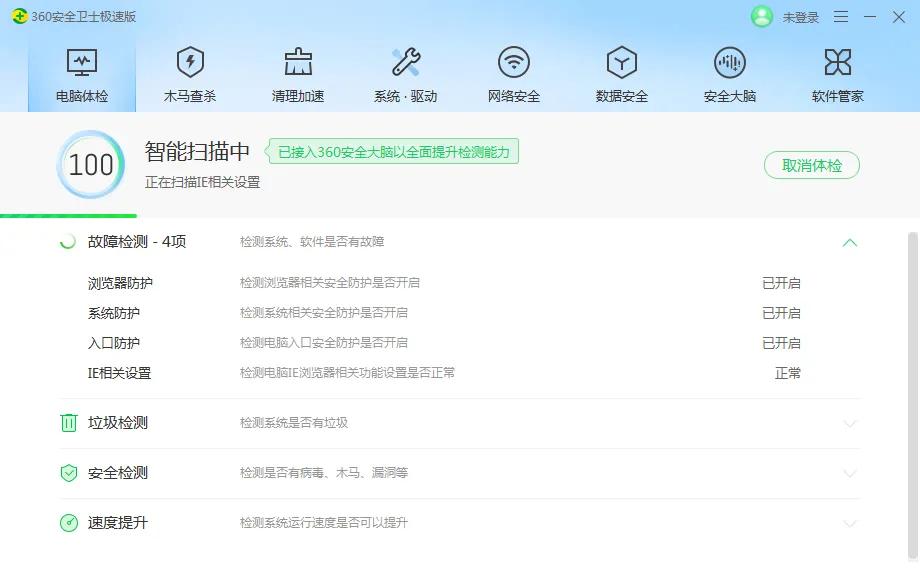Viewport: 920px width, 580px height.
Task: Click the green scan progress bar
Action: pos(67,212)
